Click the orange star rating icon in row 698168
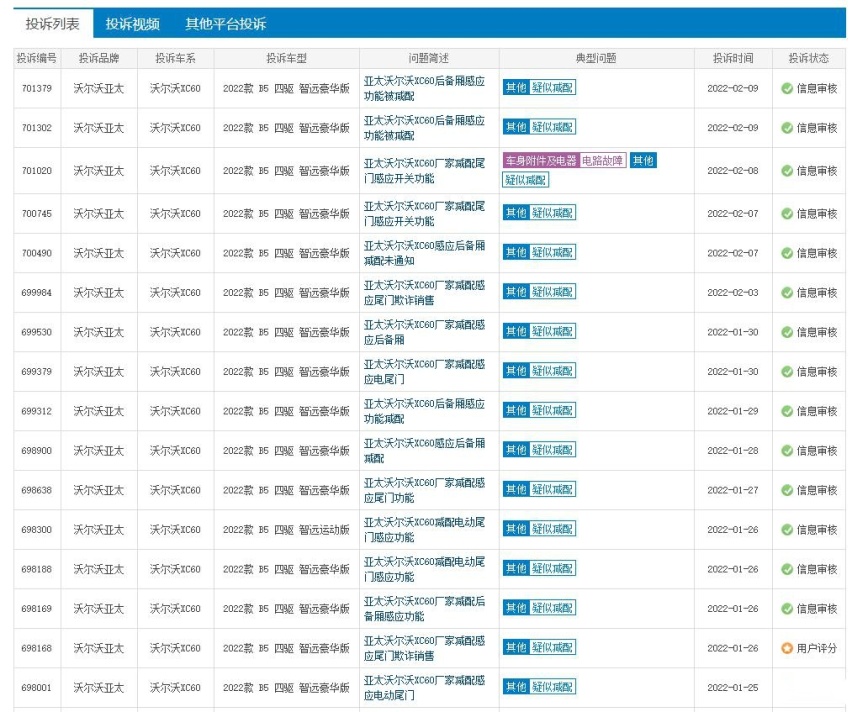The image size is (852, 712). (787, 648)
